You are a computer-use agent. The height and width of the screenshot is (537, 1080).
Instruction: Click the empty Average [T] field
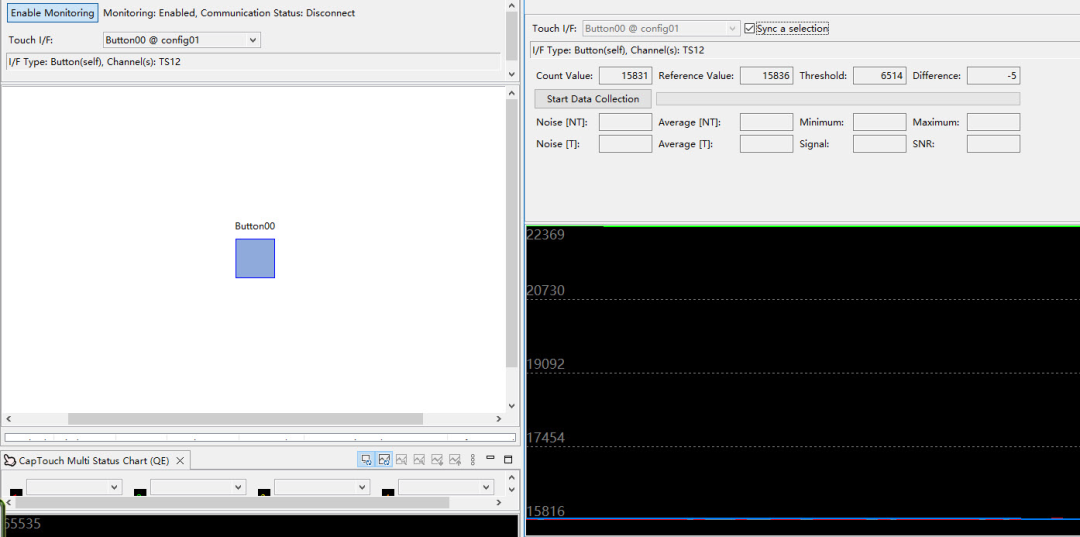pos(767,144)
